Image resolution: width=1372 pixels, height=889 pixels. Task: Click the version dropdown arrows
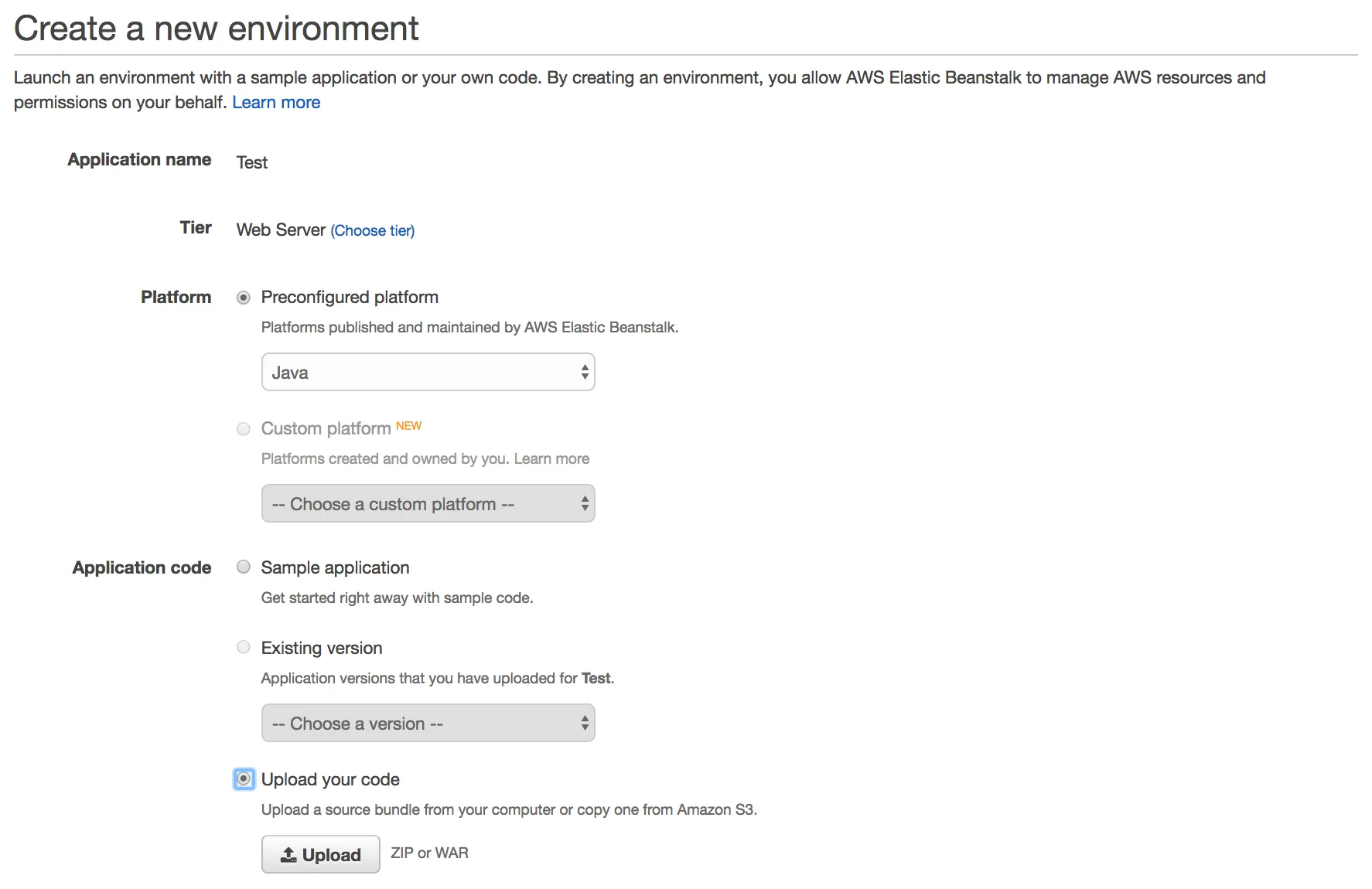click(x=585, y=724)
